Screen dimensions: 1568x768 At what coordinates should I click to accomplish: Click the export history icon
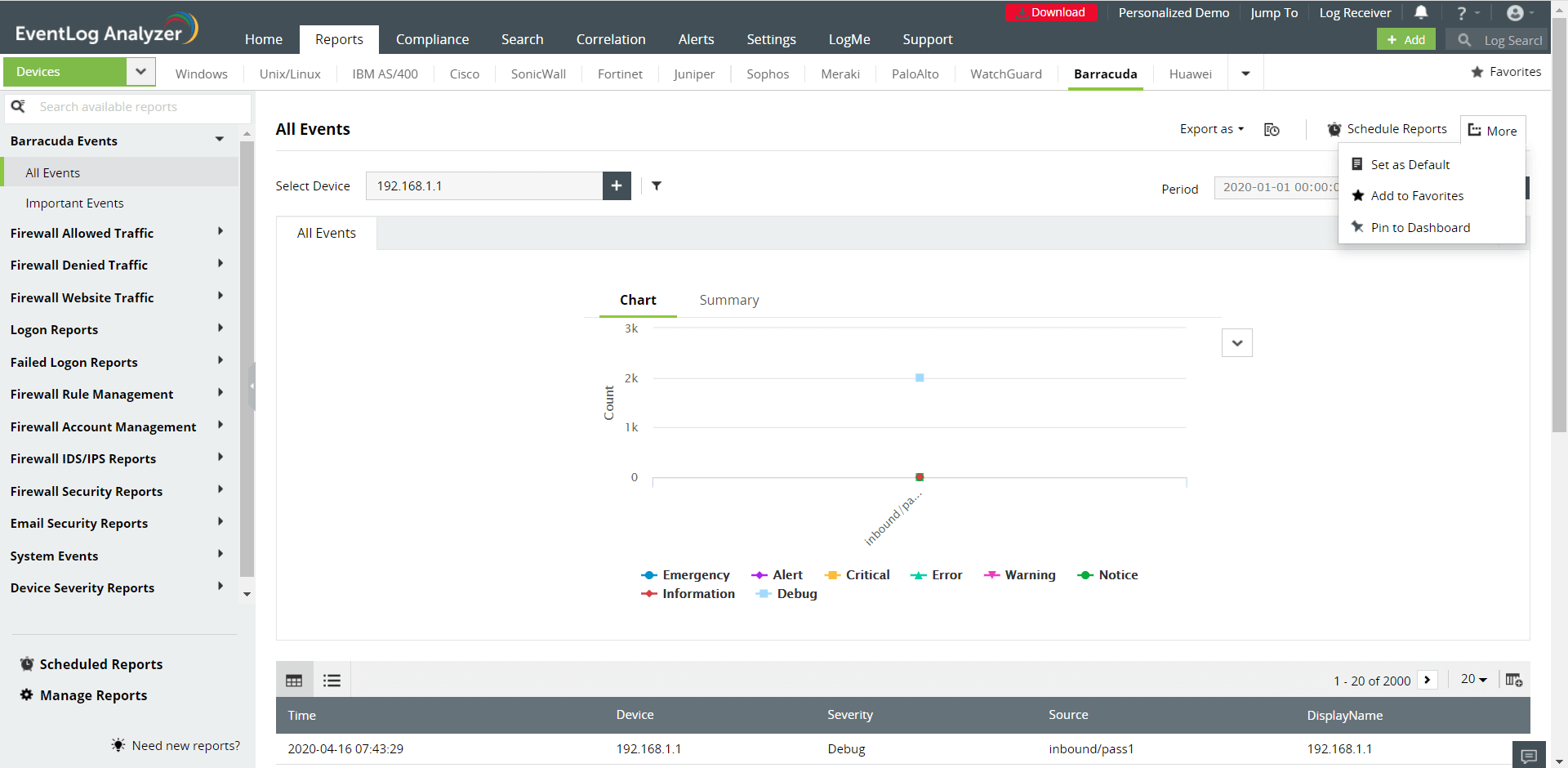point(1272,129)
